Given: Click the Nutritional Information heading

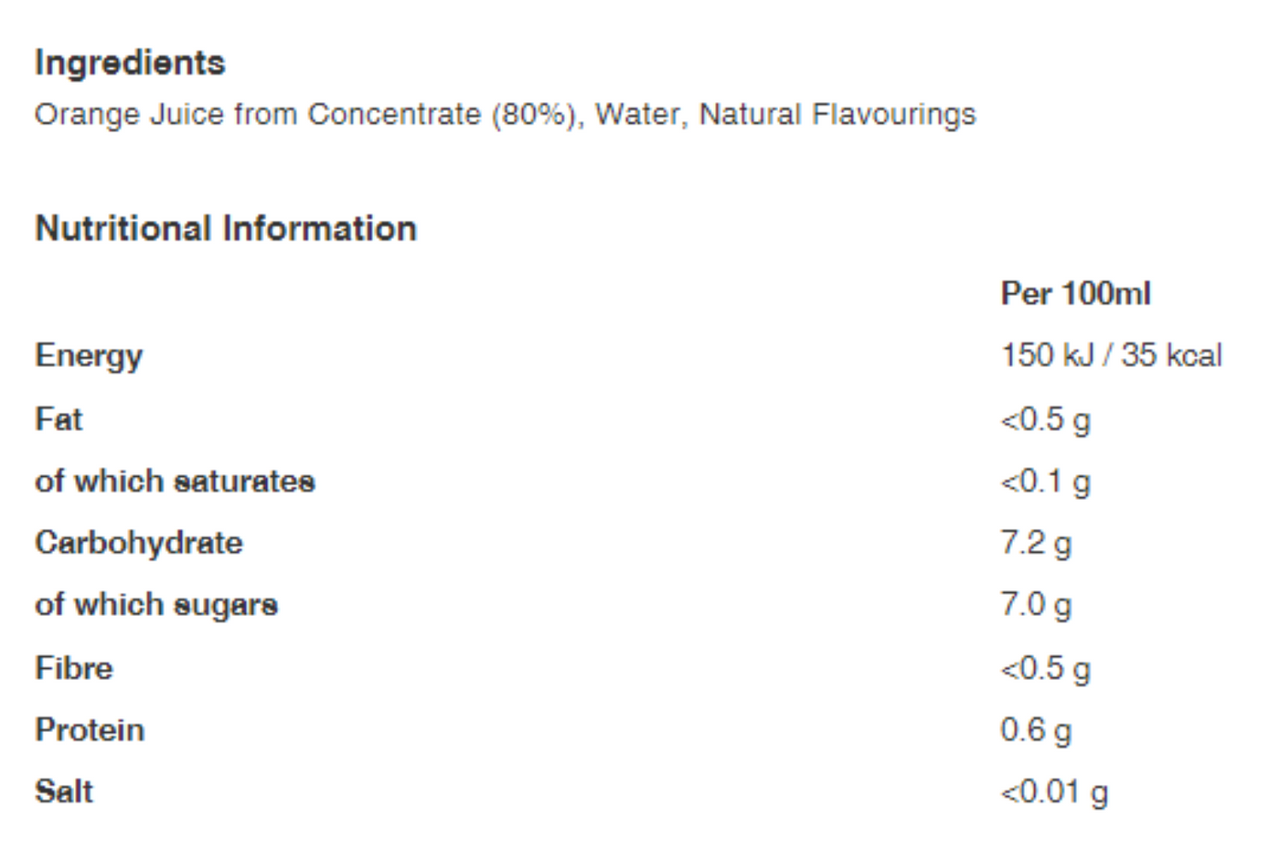Looking at the screenshot, I should tap(226, 229).
